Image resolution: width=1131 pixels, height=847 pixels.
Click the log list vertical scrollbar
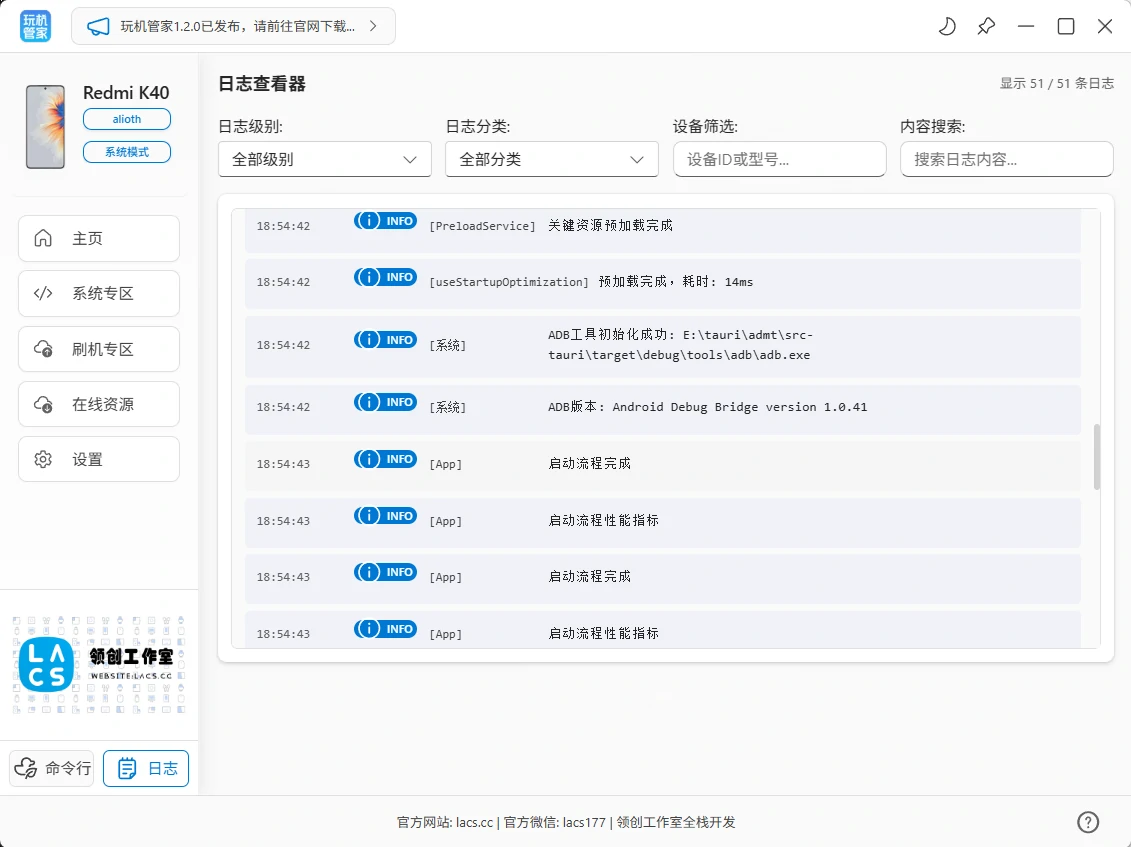(1096, 456)
